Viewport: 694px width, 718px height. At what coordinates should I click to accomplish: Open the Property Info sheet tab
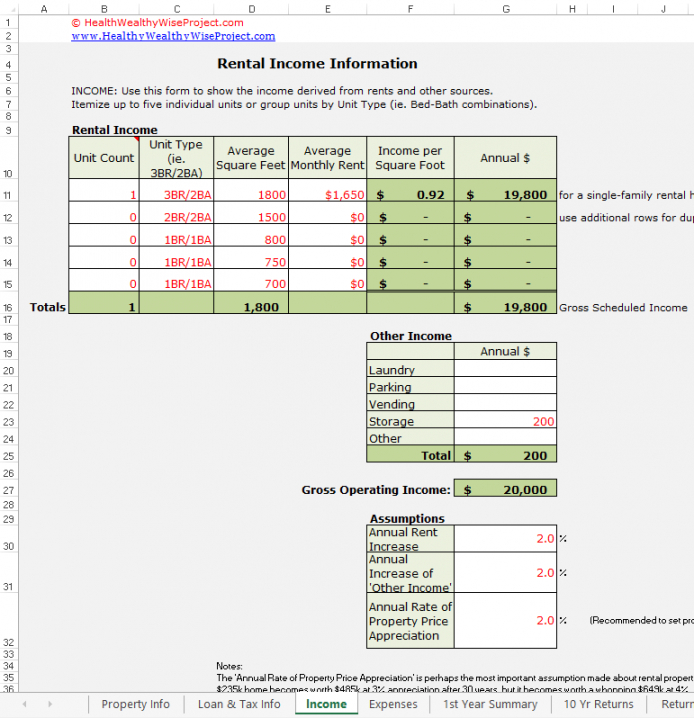point(135,704)
